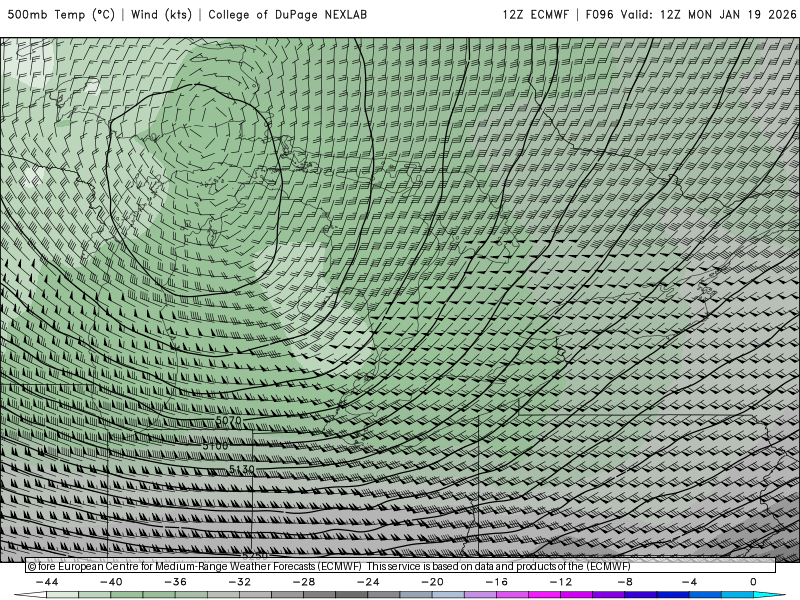Click the 0 value on the temperature scale
The width and height of the screenshot is (800, 600).
(754, 582)
